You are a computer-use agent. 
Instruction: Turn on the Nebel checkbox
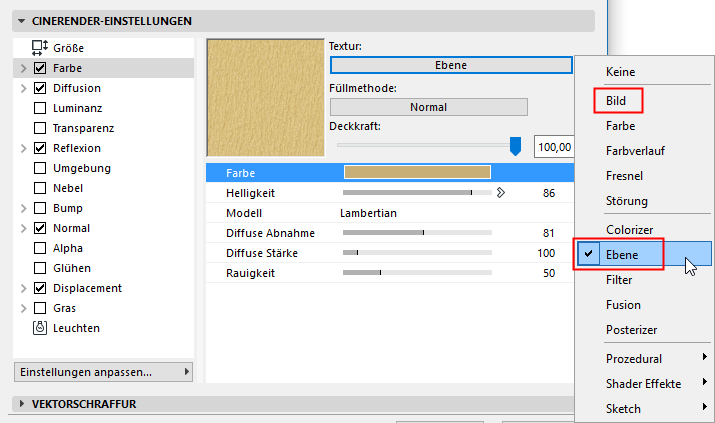click(40, 188)
